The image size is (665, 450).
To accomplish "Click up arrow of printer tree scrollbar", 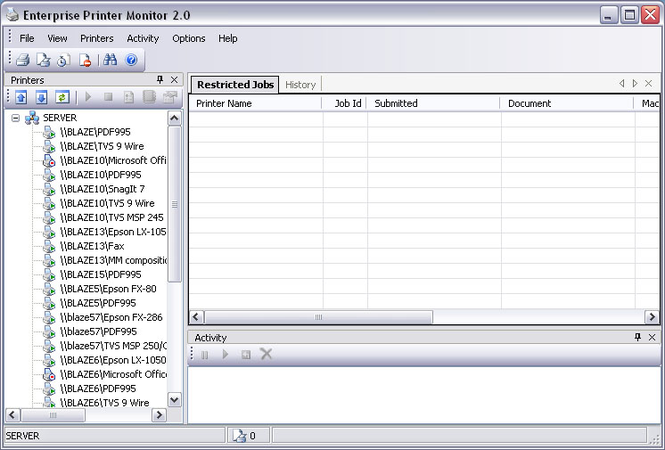I will [174, 118].
